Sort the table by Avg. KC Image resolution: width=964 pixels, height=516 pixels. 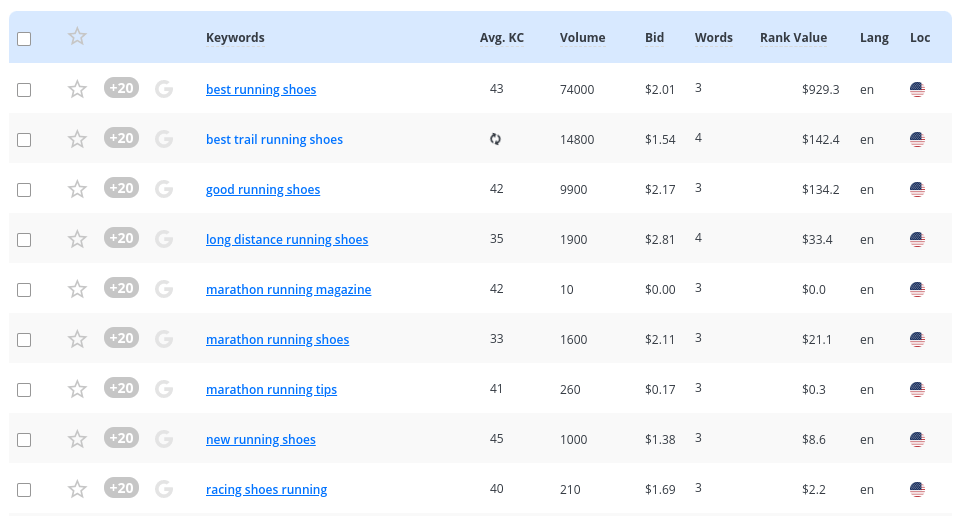pyautogui.click(x=501, y=38)
